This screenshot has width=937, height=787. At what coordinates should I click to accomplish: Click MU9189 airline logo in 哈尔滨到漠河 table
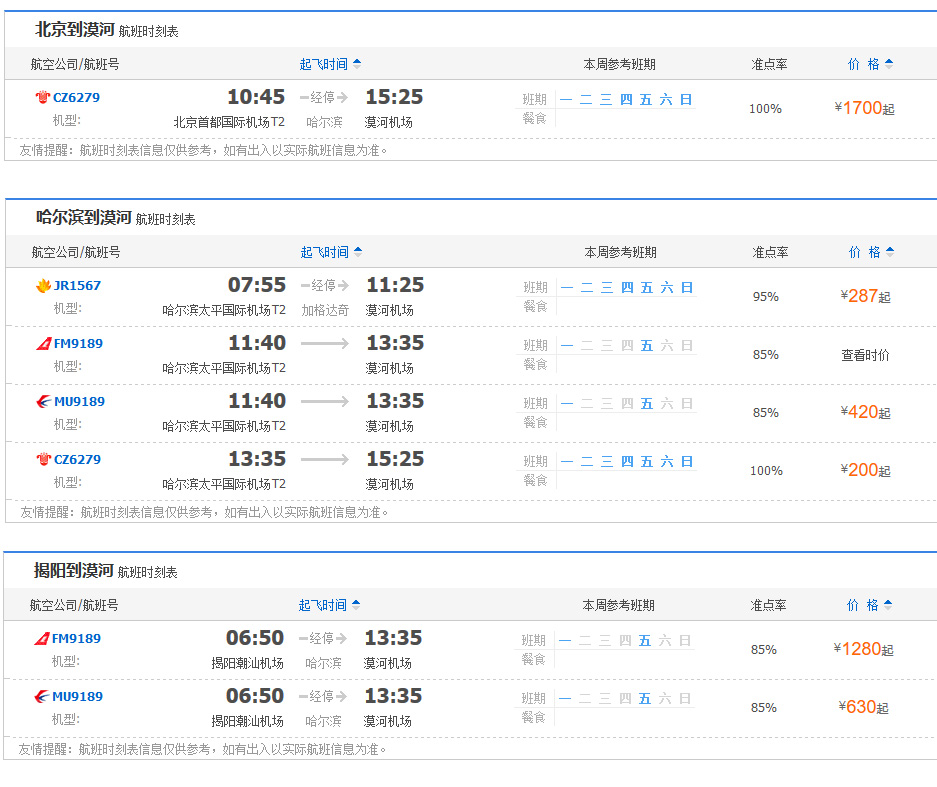pyautogui.click(x=43, y=401)
